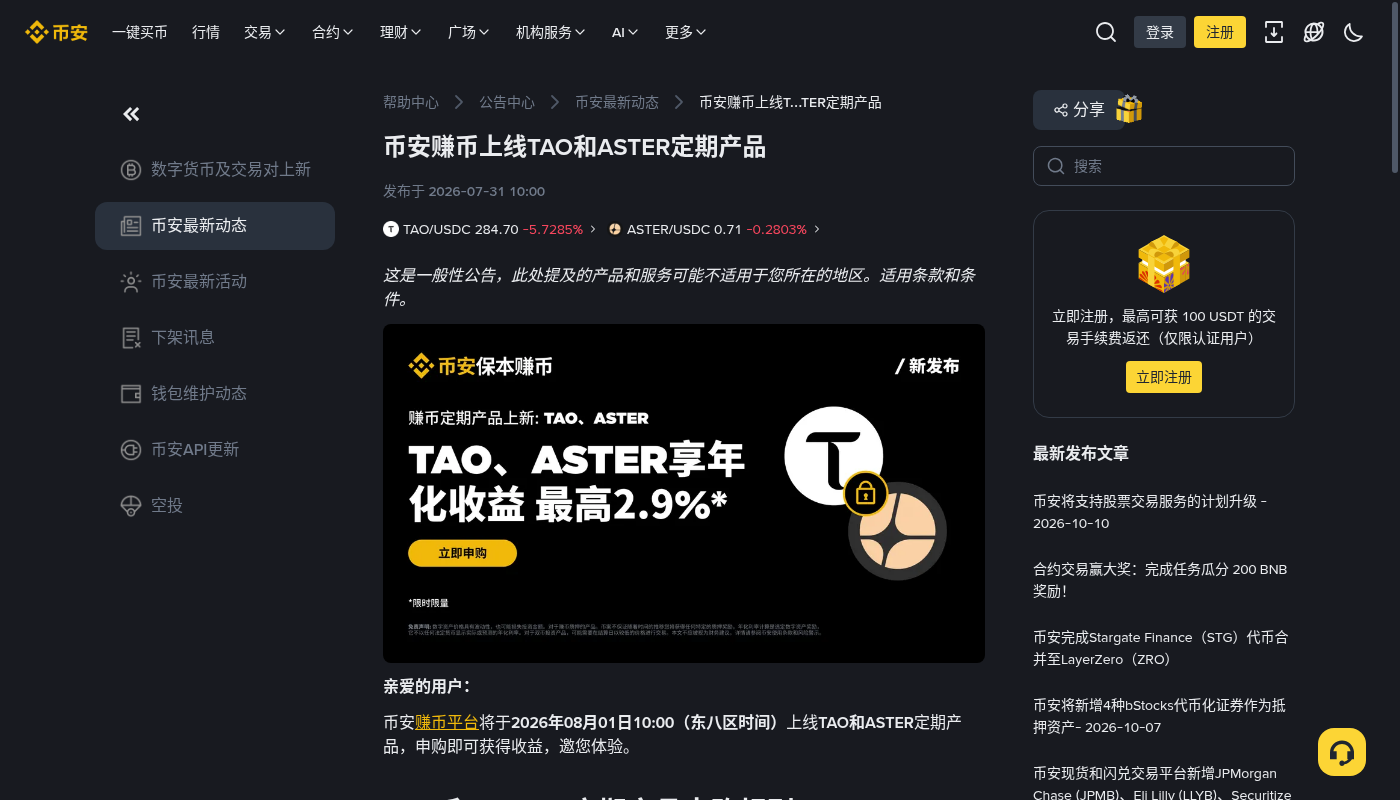Open article 币安将支持股票交易服务的计划升级
The width and height of the screenshot is (1400, 800).
click(1150, 512)
